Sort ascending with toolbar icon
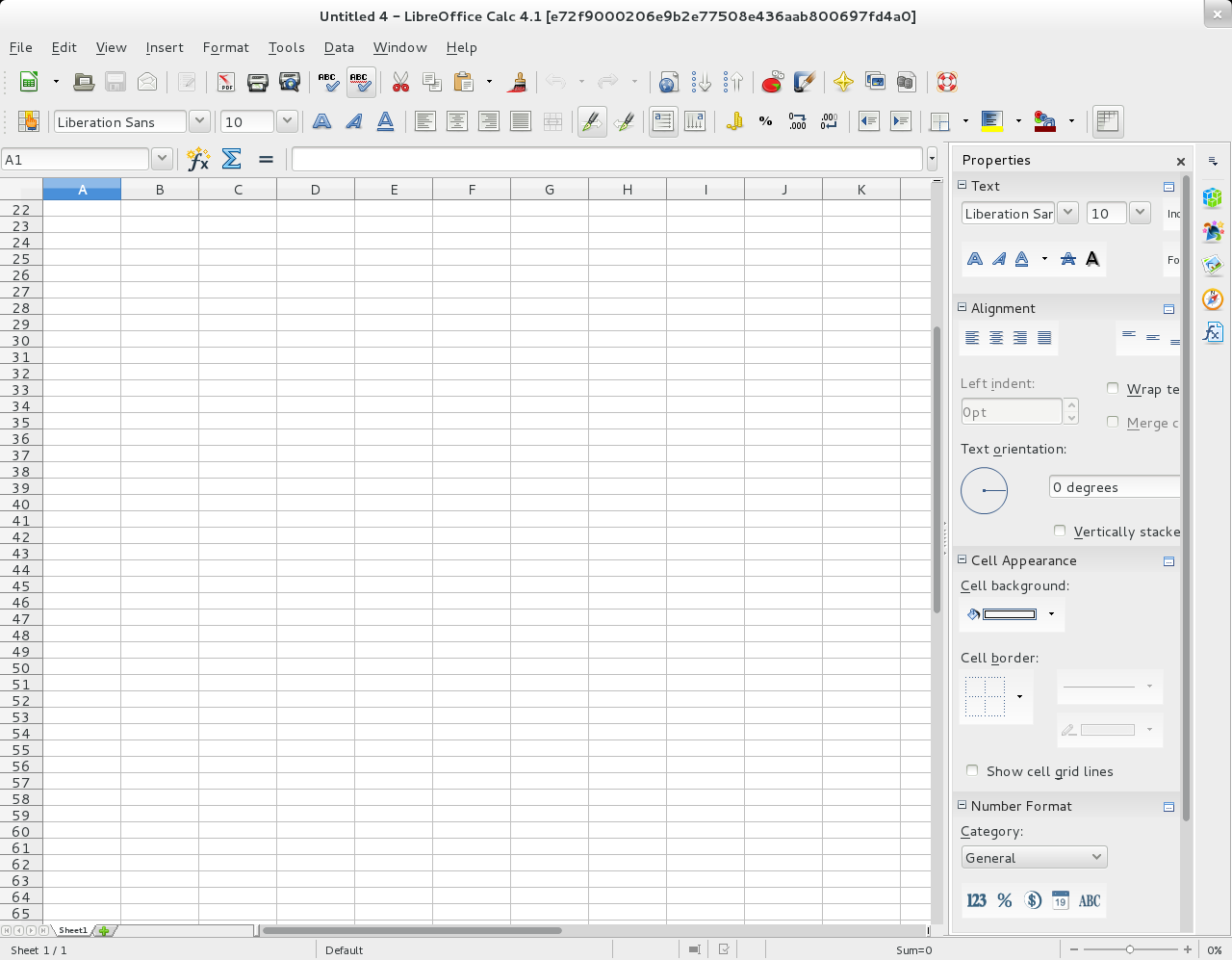 (x=701, y=82)
